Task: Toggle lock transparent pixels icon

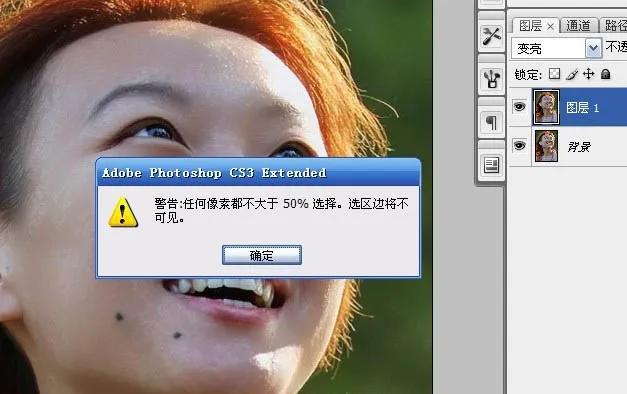Action: click(554, 74)
